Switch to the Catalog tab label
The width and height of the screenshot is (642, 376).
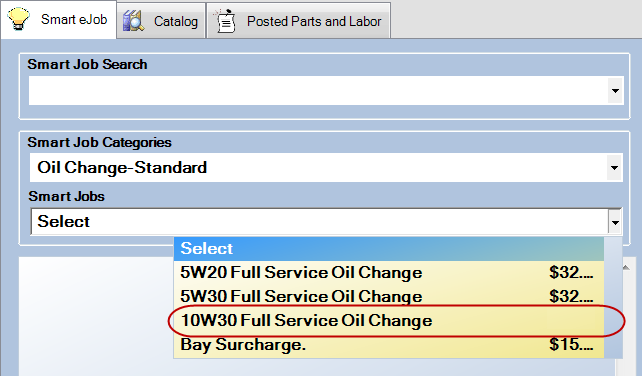(176, 21)
